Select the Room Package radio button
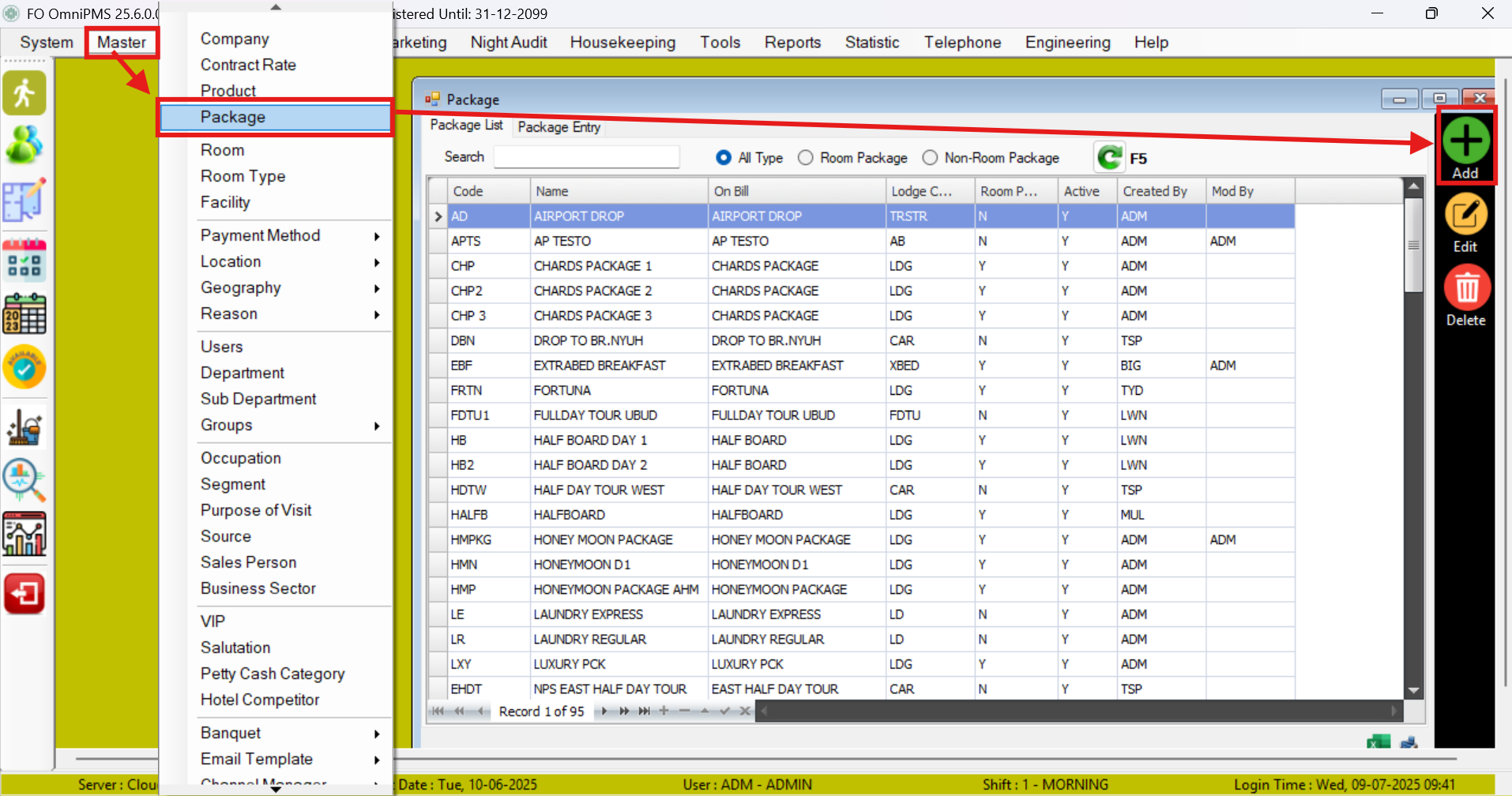Image resolution: width=1512 pixels, height=796 pixels. point(806,158)
